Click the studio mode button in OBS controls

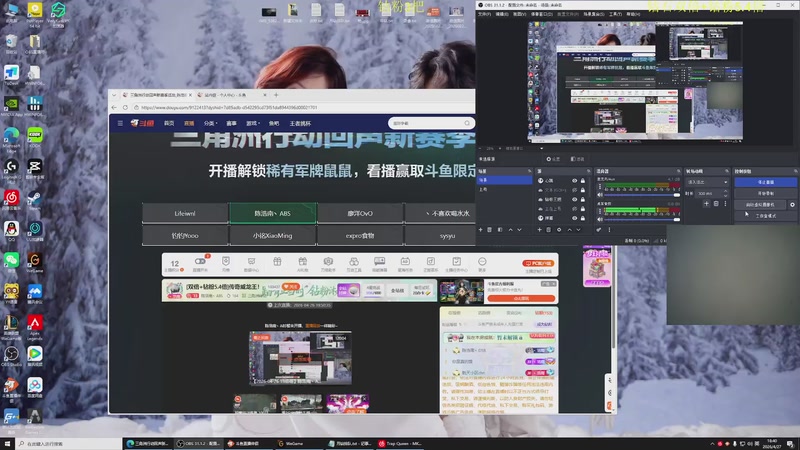coord(765,216)
